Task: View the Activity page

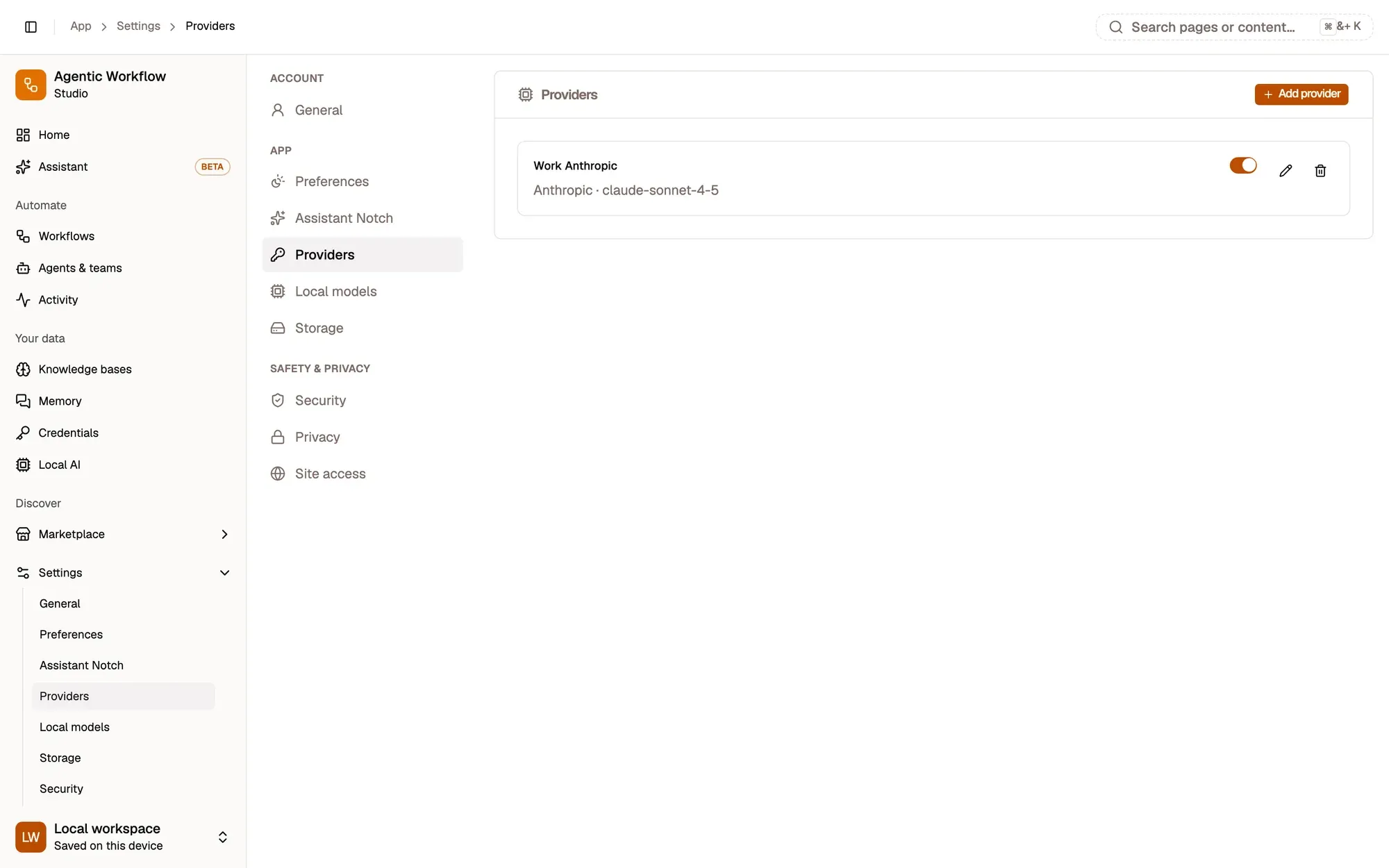Action: pos(123,300)
